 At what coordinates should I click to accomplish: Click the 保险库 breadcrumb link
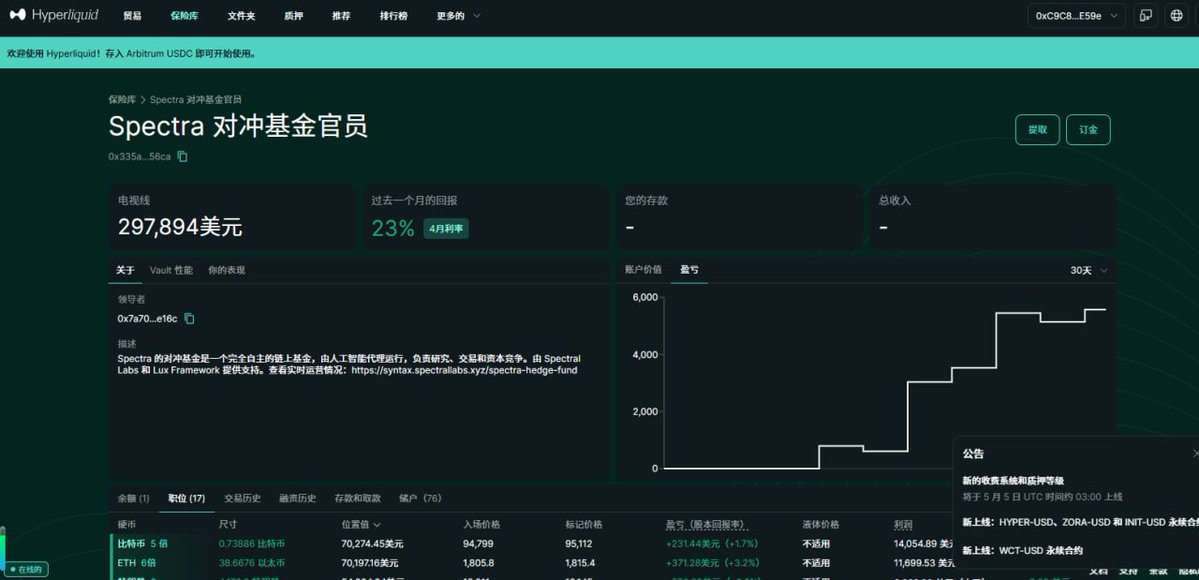[x=122, y=99]
